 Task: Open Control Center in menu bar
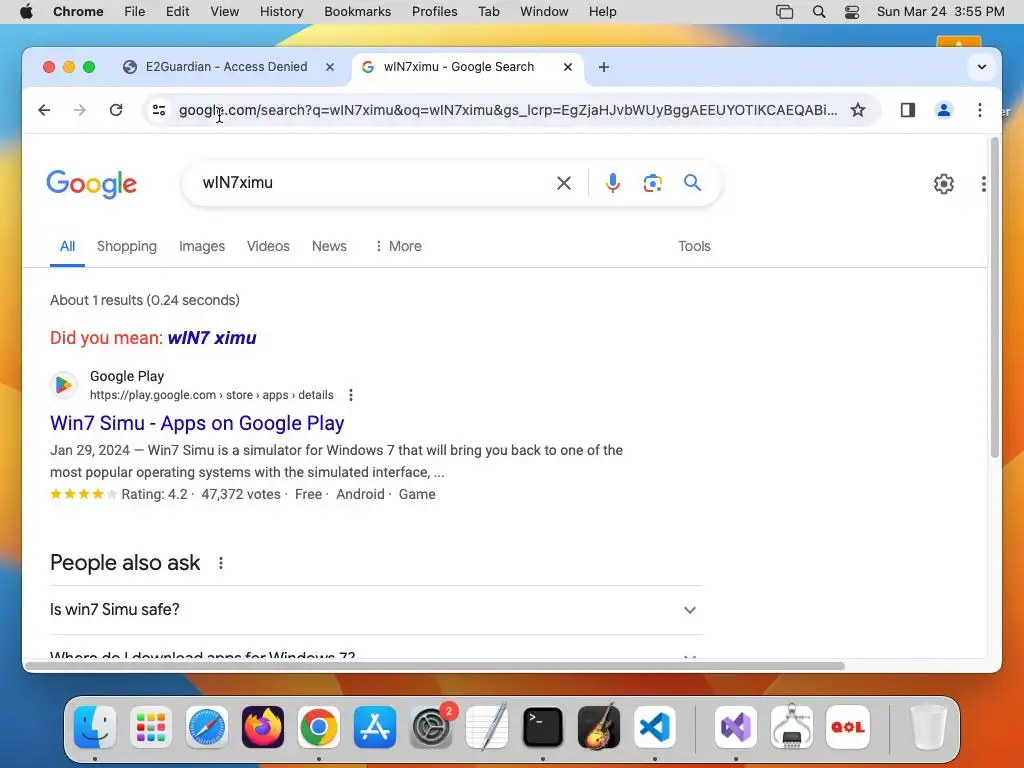[x=852, y=12]
